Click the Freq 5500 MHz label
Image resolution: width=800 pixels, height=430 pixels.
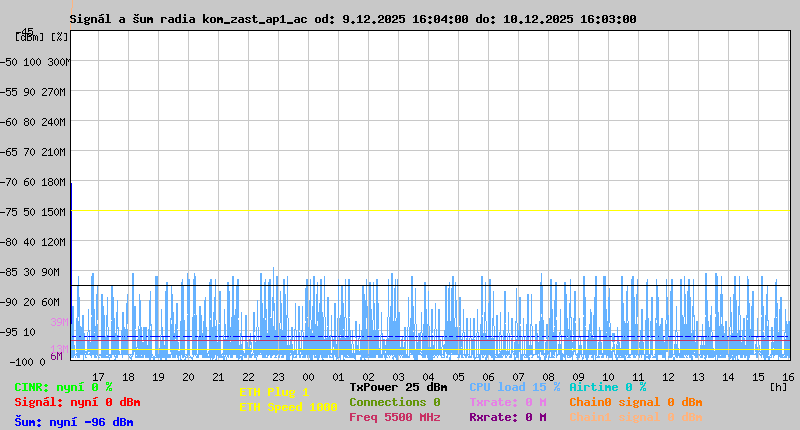coord(394,417)
